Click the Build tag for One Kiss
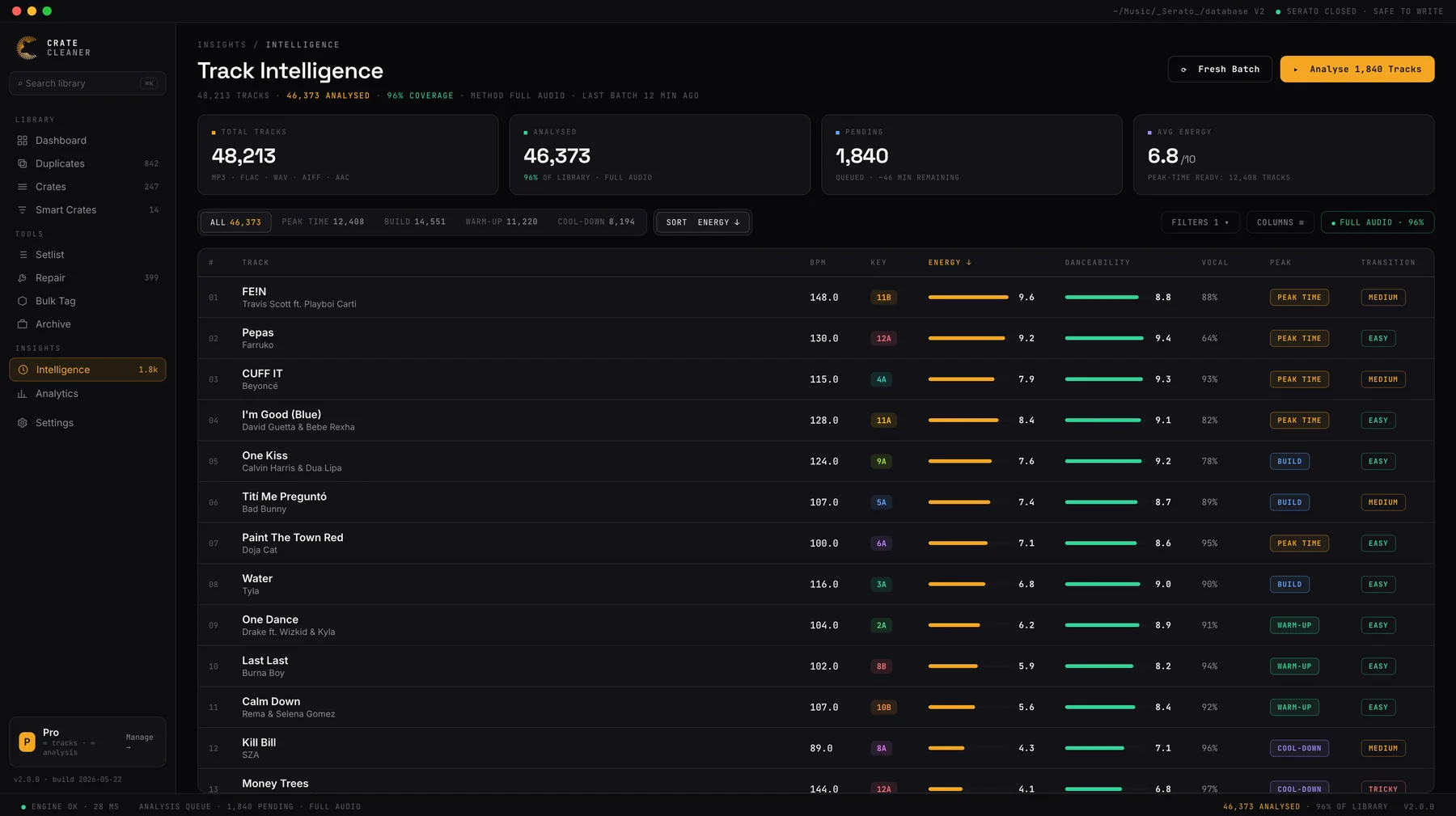Image resolution: width=1456 pixels, height=816 pixels. click(1289, 462)
